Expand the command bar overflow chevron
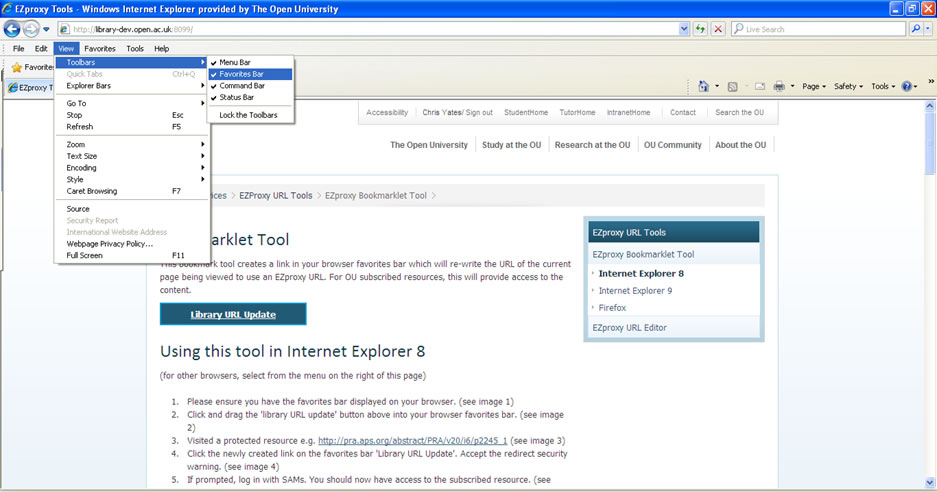 [930, 81]
